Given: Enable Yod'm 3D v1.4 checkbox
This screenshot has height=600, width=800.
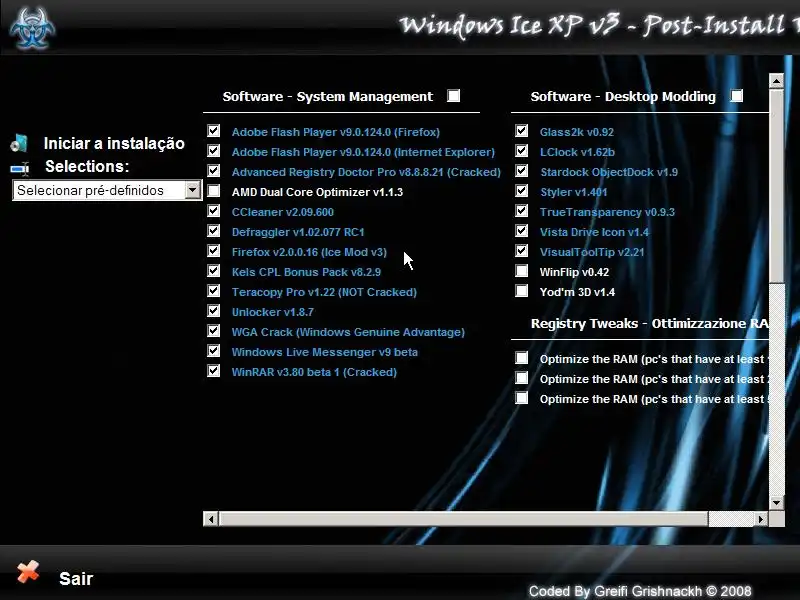Looking at the screenshot, I should pyautogui.click(x=521, y=291).
